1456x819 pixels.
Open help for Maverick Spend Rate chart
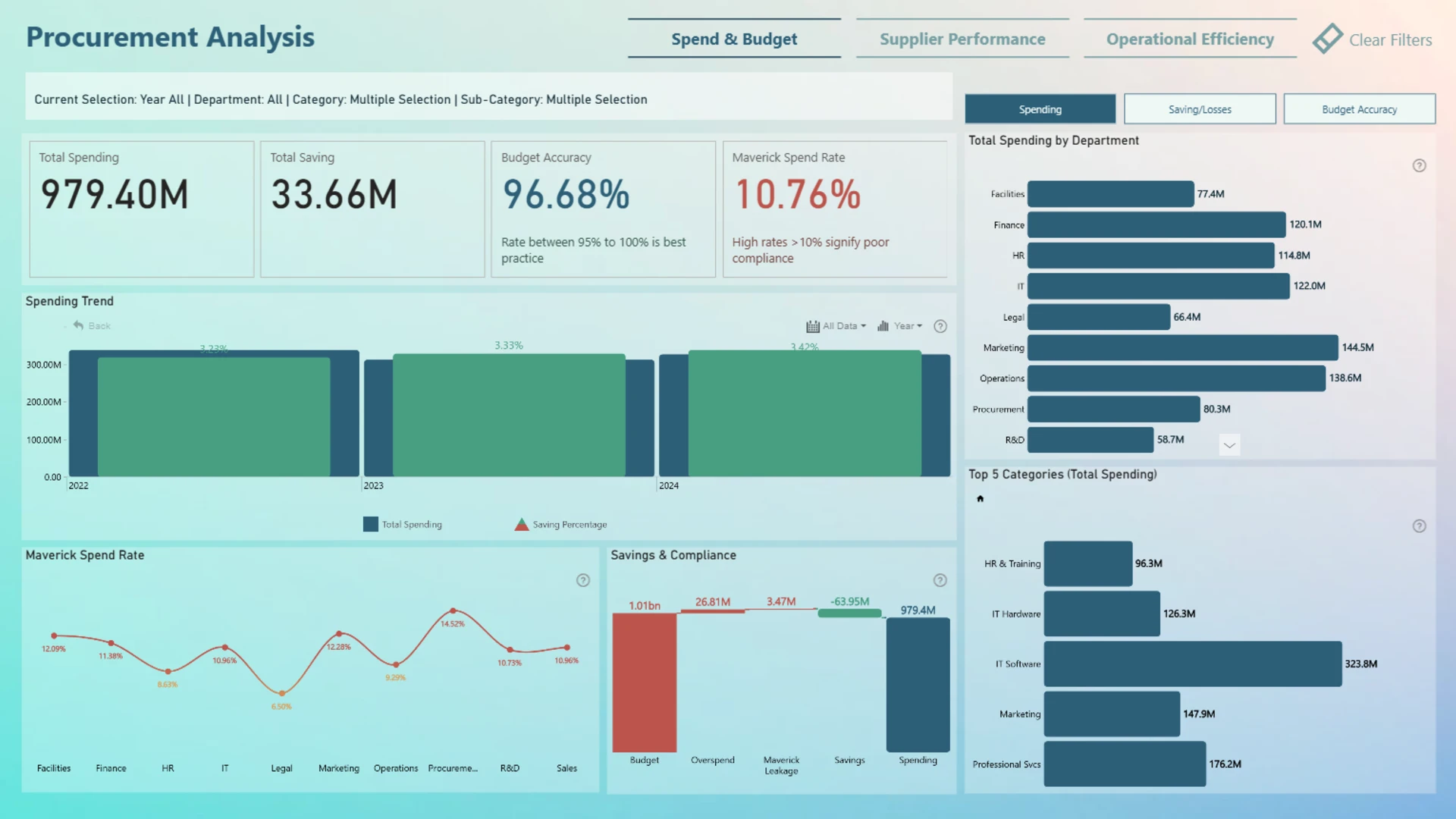583,580
